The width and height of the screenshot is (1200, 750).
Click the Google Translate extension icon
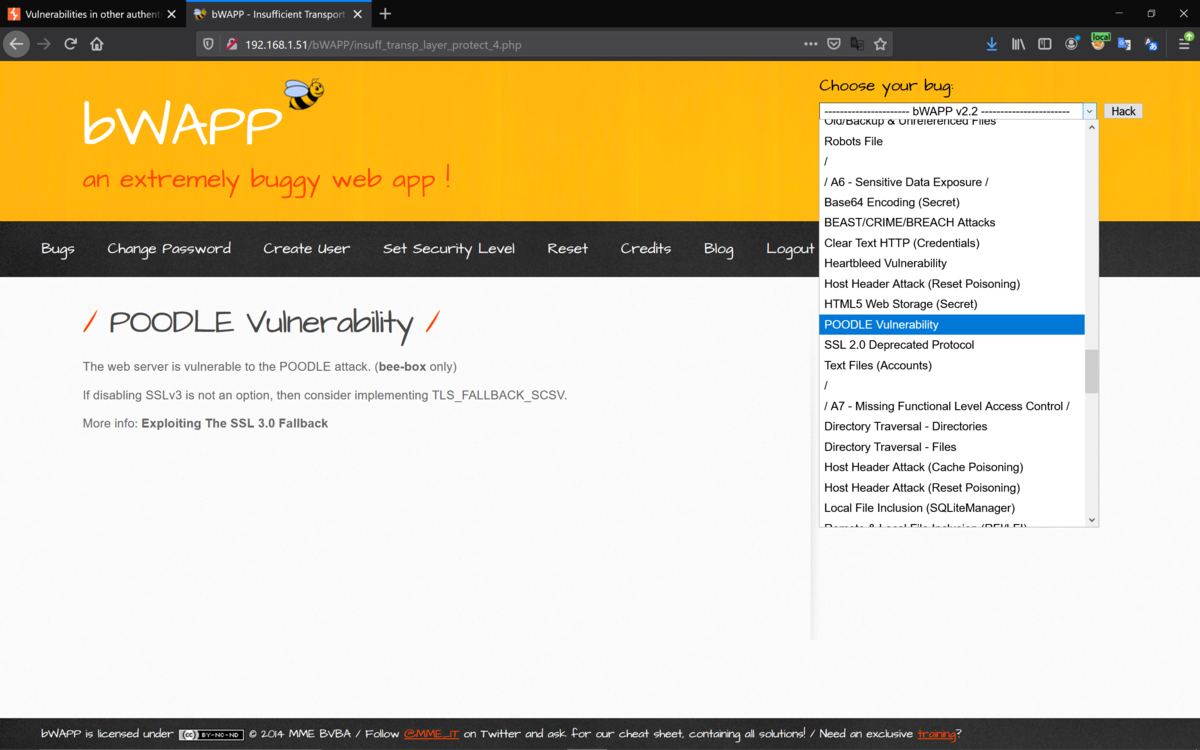point(1124,44)
